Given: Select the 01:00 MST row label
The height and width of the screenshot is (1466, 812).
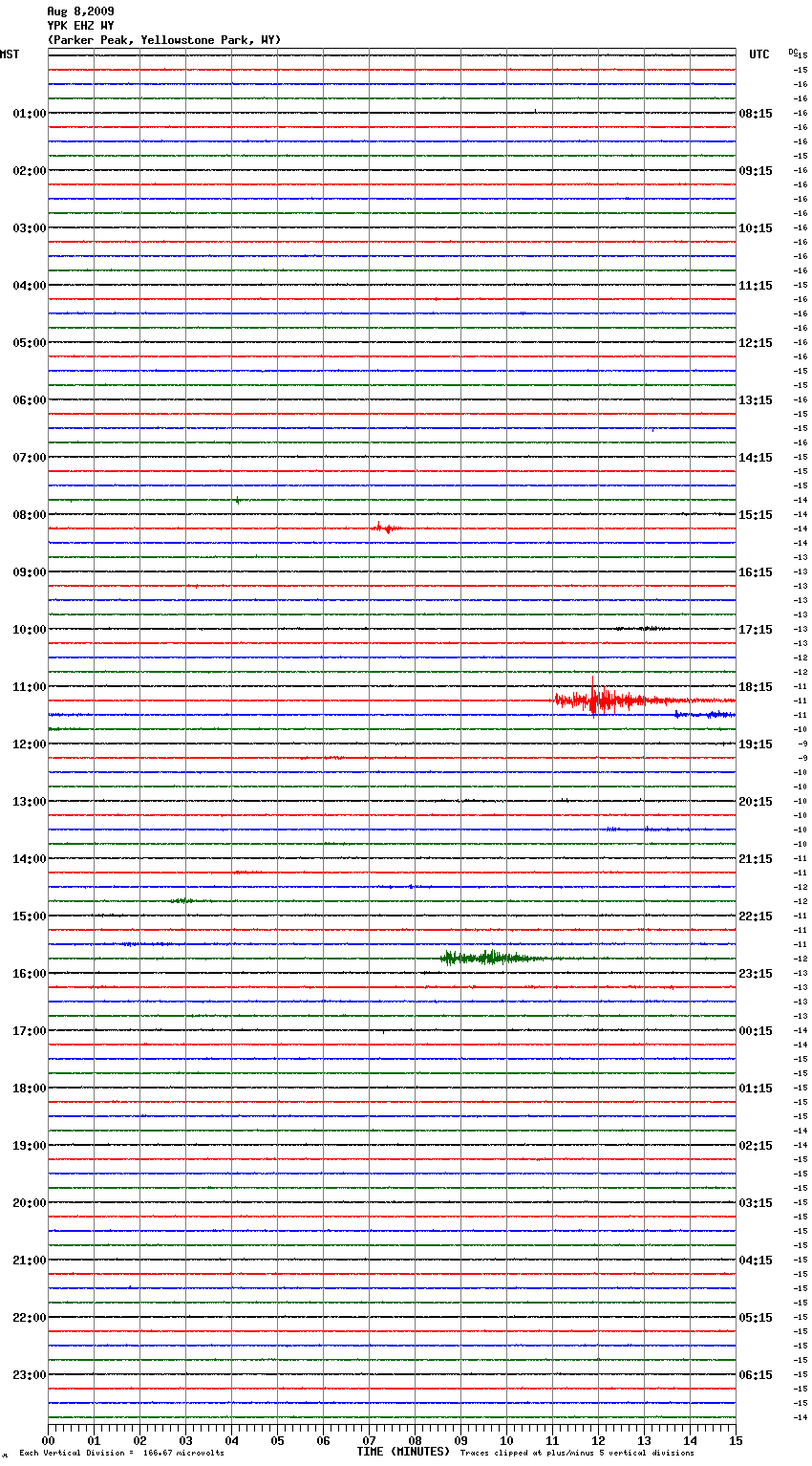Looking at the screenshot, I should (x=30, y=114).
